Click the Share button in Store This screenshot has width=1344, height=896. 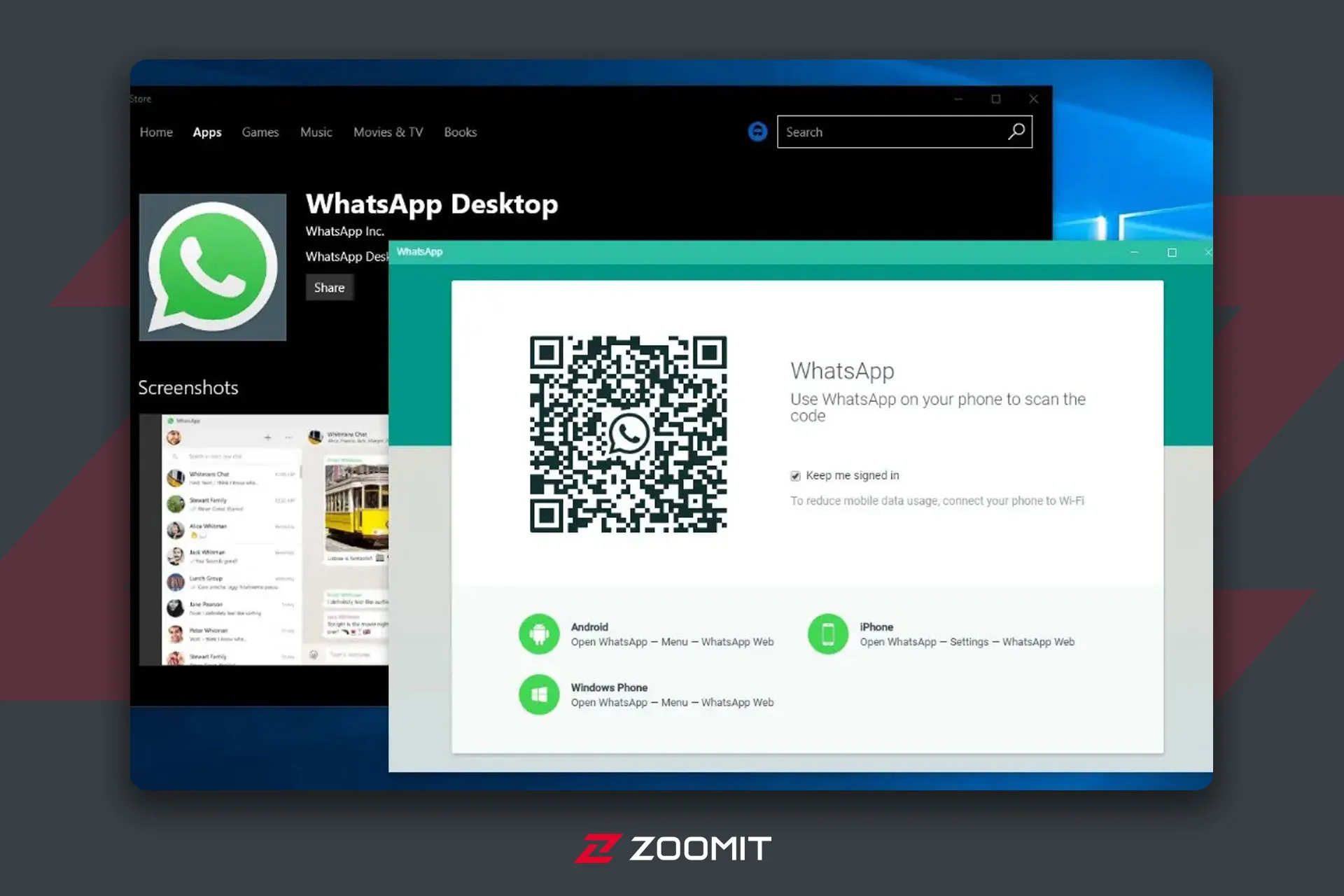330,288
